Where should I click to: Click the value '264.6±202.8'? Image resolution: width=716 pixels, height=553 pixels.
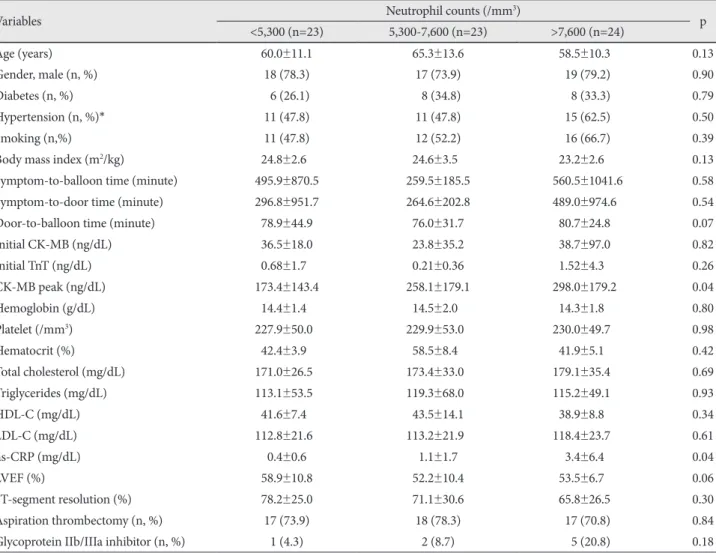[x=438, y=202]
